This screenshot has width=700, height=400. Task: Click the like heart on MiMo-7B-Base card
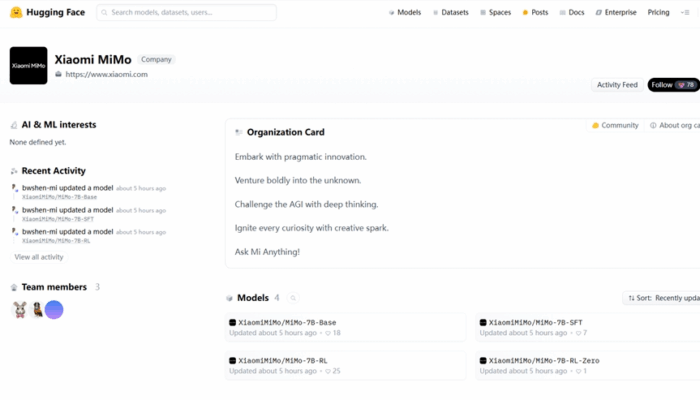[x=328, y=333]
